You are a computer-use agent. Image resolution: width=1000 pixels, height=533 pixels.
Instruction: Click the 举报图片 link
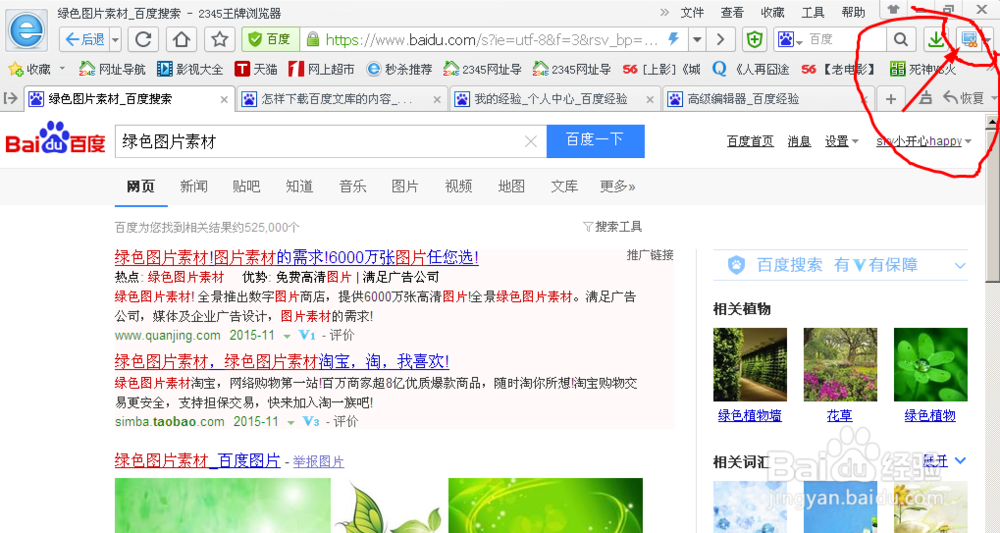(x=318, y=462)
